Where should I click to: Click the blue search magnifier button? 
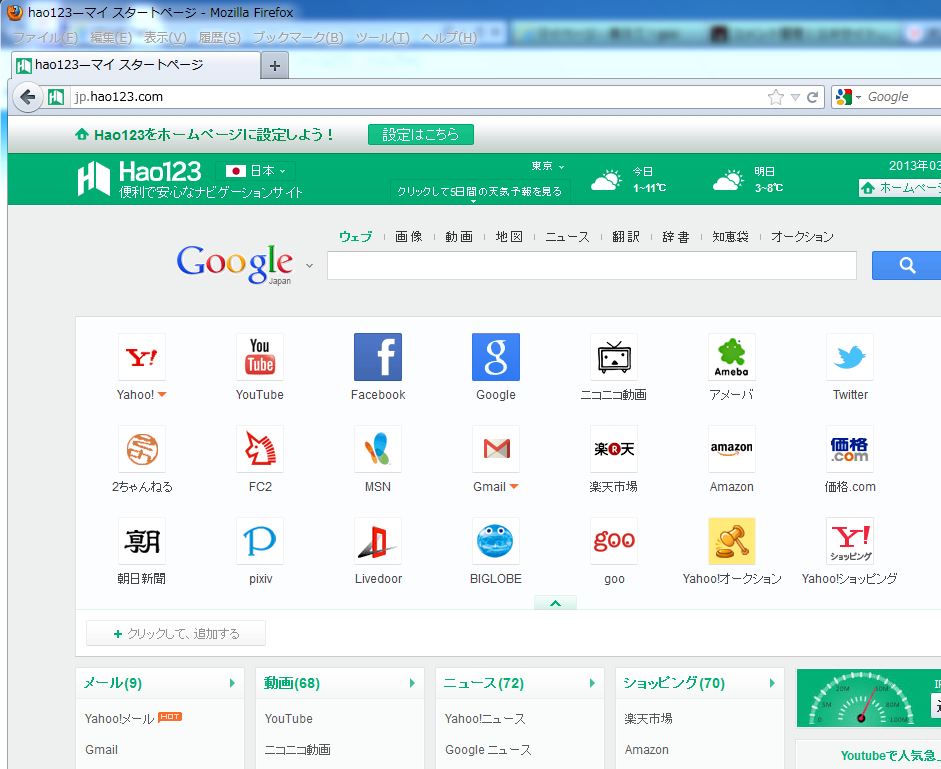point(906,265)
